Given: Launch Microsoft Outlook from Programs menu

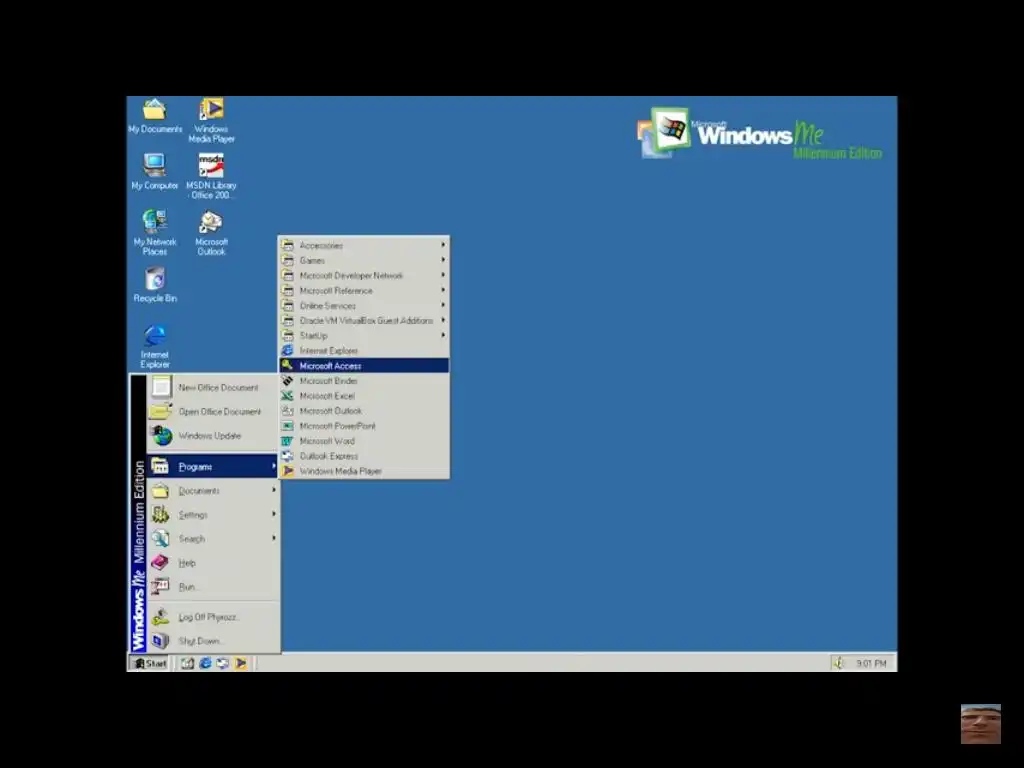Looking at the screenshot, I should pos(364,411).
